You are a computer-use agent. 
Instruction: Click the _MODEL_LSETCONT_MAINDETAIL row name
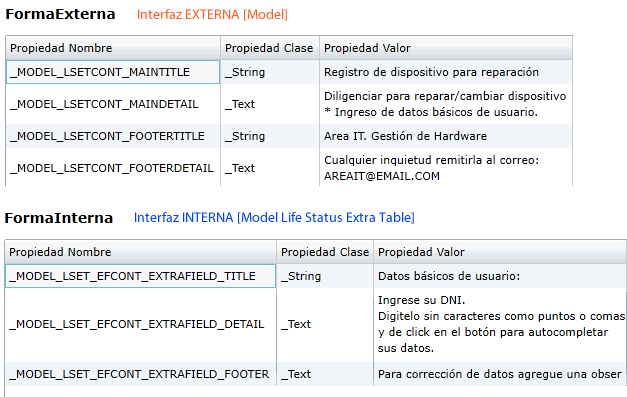point(104,104)
